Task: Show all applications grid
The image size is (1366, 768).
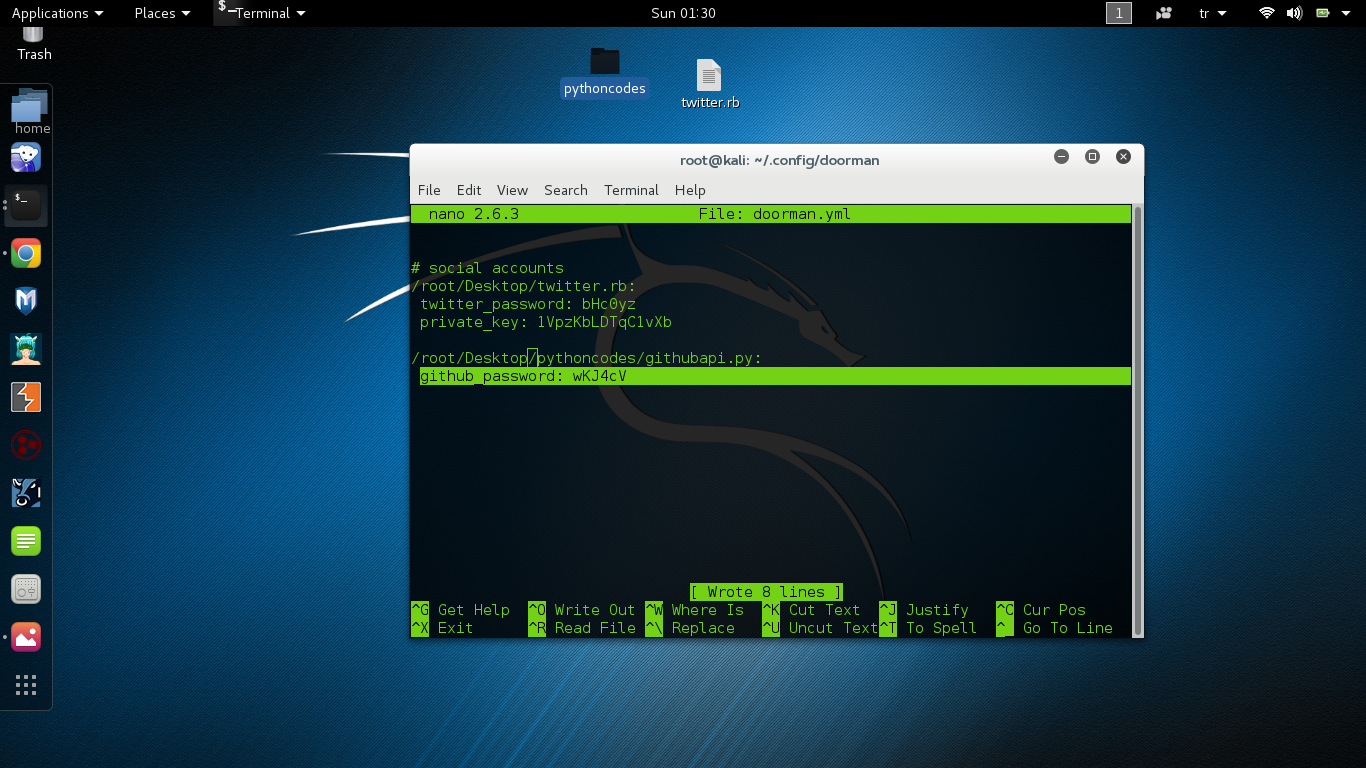Action: coord(26,685)
